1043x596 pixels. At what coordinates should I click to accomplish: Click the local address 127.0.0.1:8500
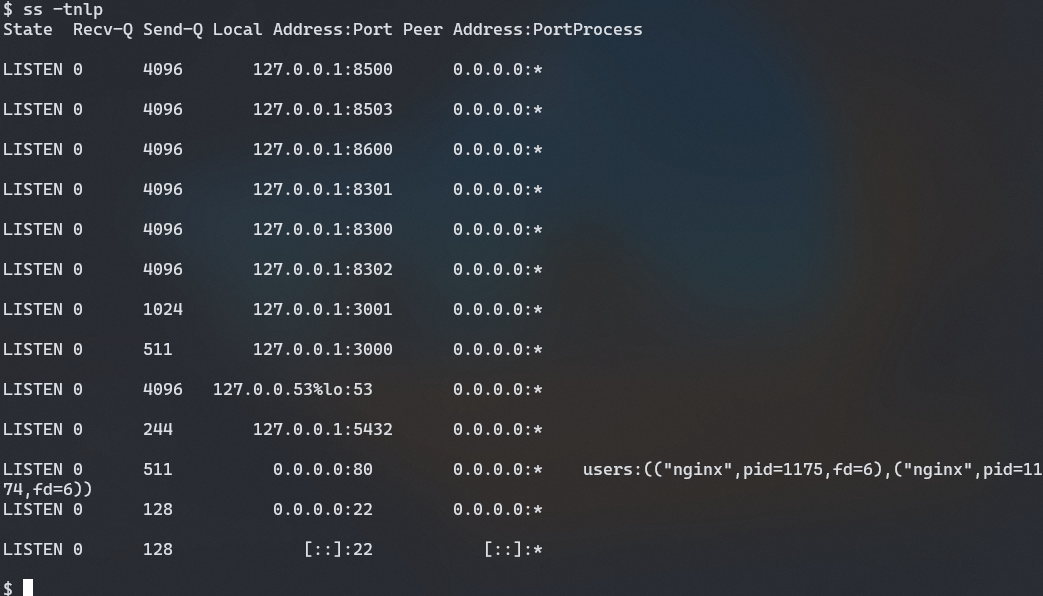(322, 69)
